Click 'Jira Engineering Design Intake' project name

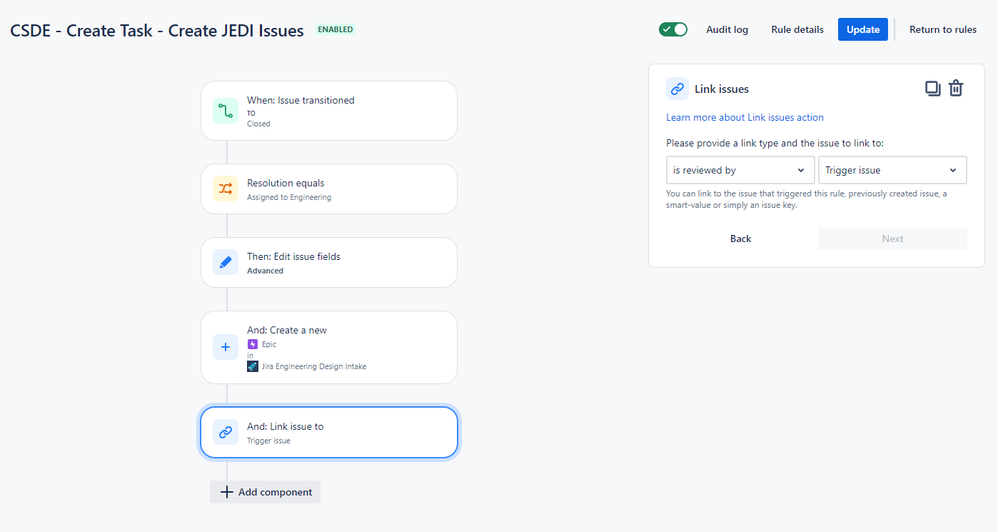pyautogui.click(x=314, y=367)
